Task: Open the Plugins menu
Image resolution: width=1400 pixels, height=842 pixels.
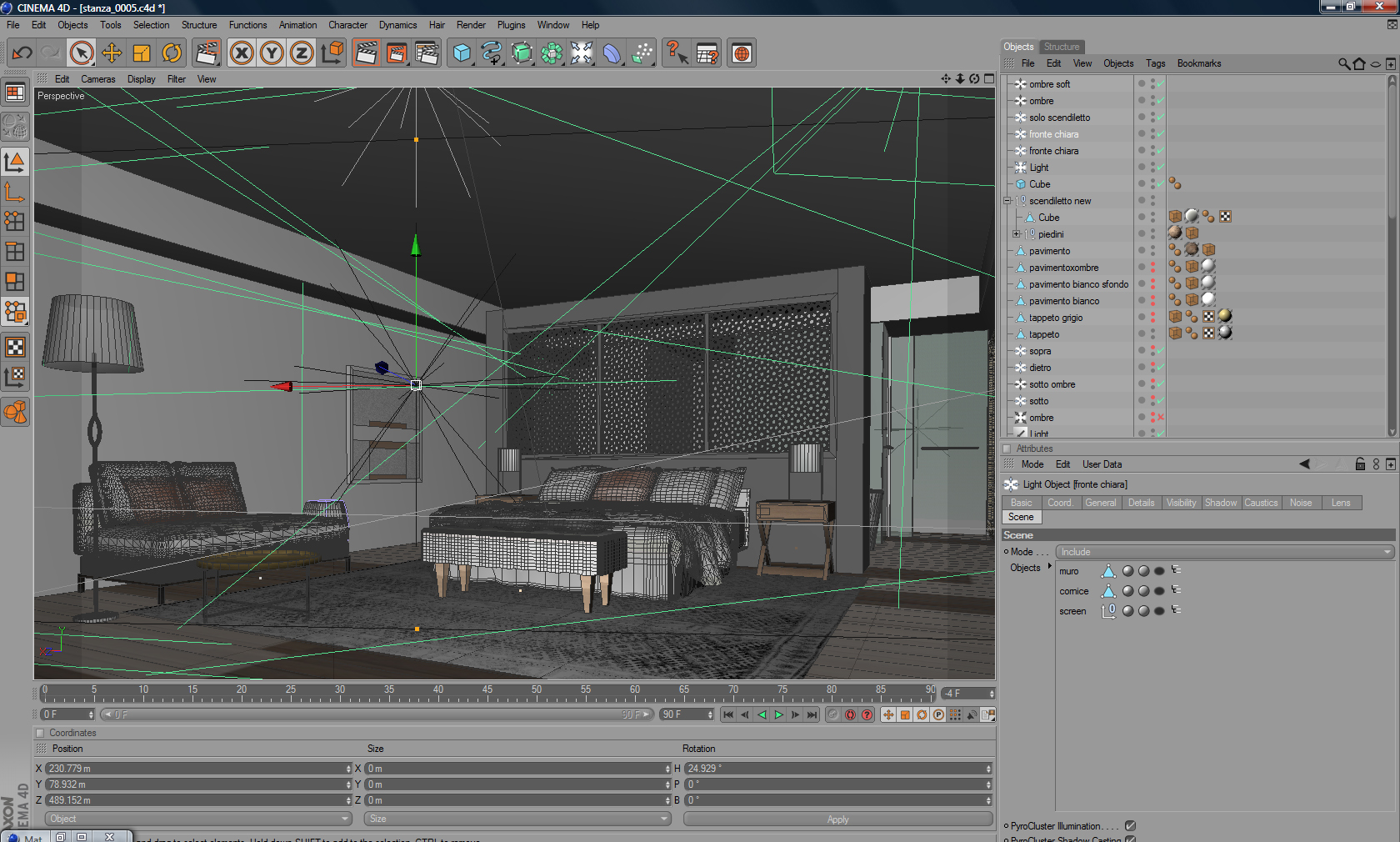Action: [x=511, y=25]
